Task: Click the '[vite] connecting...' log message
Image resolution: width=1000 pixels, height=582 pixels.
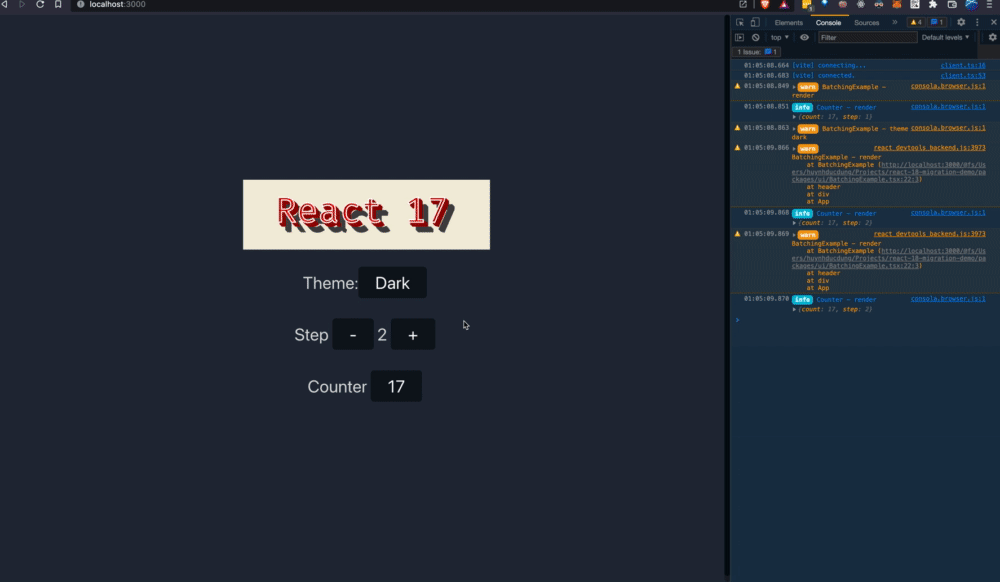Action: [829, 65]
